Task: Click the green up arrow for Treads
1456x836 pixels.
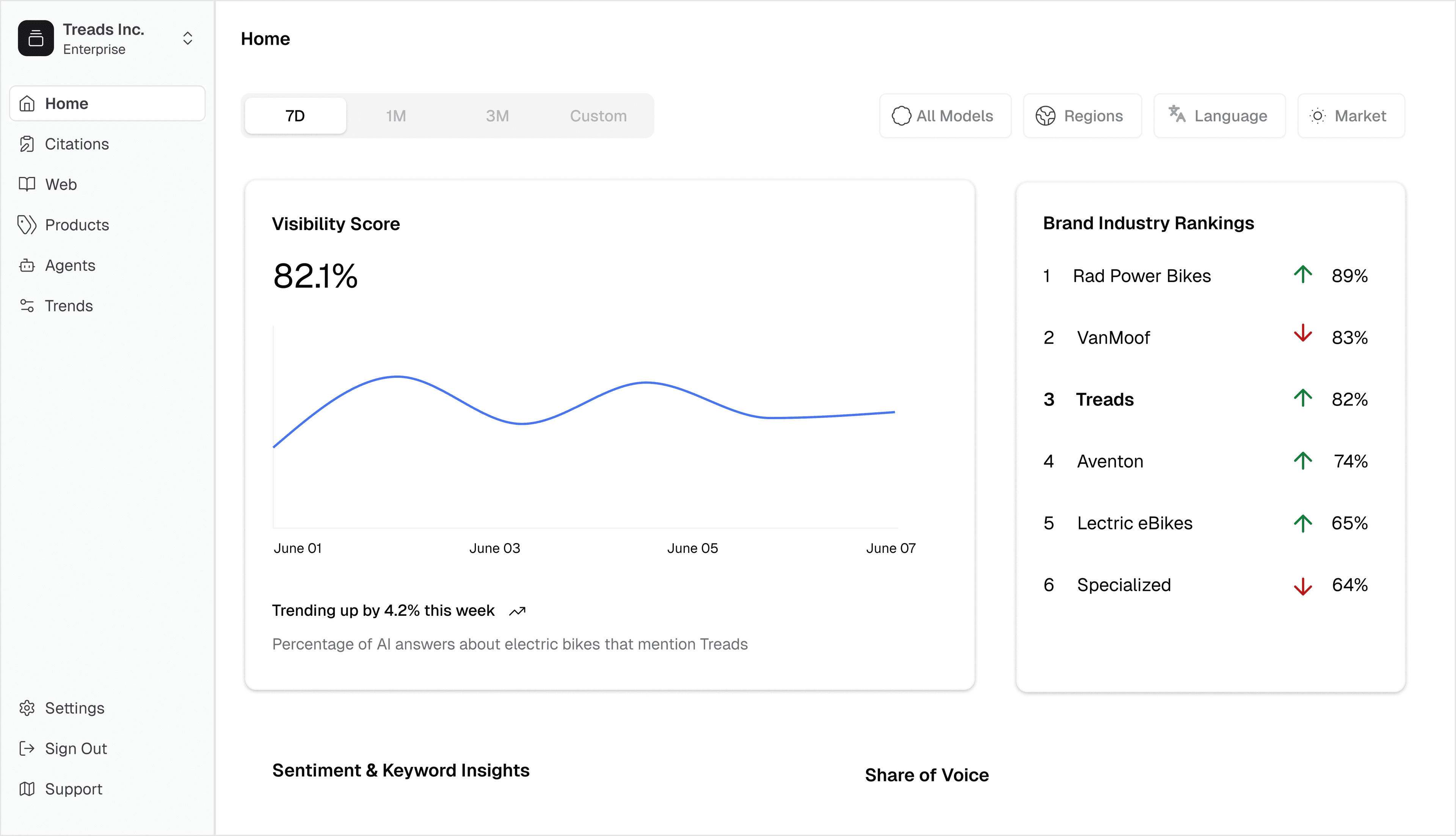Action: click(x=1303, y=398)
